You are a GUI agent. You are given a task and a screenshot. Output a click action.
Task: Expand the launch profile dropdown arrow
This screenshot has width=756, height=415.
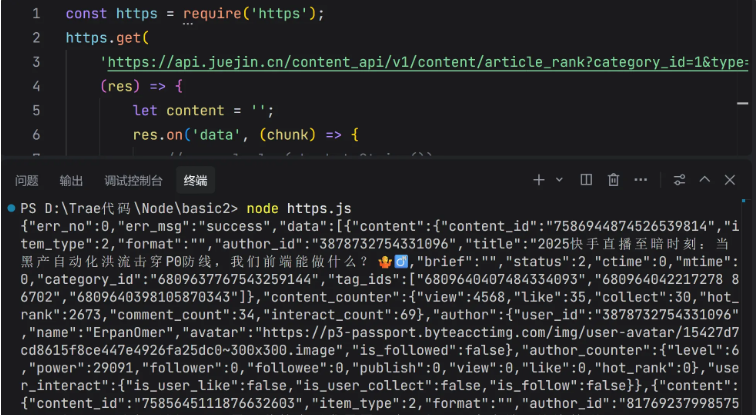click(x=559, y=180)
